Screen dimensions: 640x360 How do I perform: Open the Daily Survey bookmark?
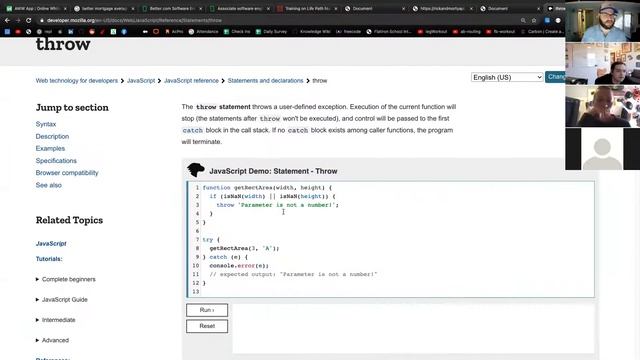click(x=271, y=31)
